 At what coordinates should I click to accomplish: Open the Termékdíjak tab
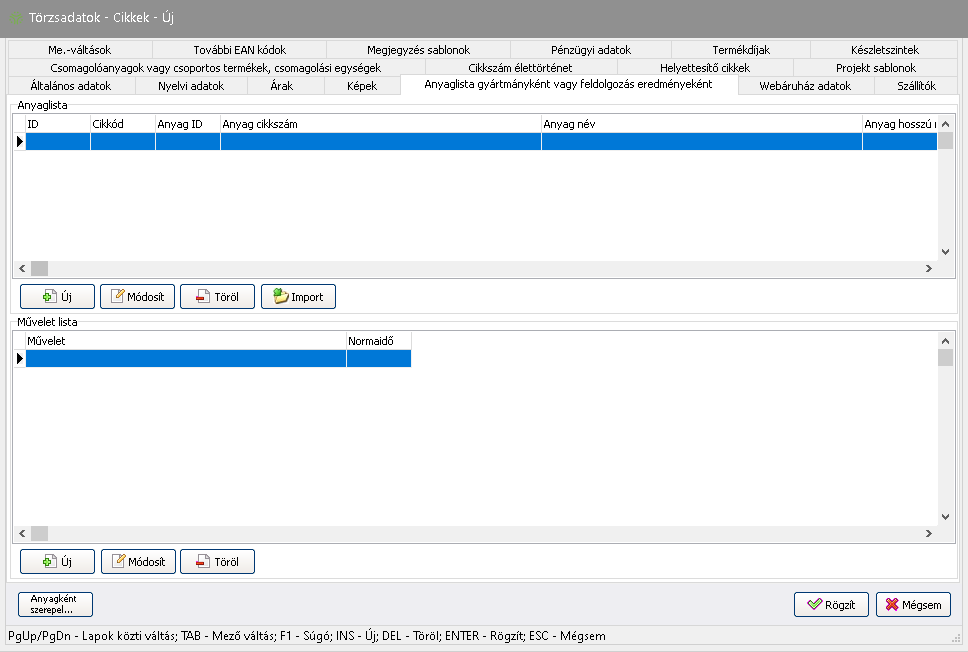pos(741,50)
